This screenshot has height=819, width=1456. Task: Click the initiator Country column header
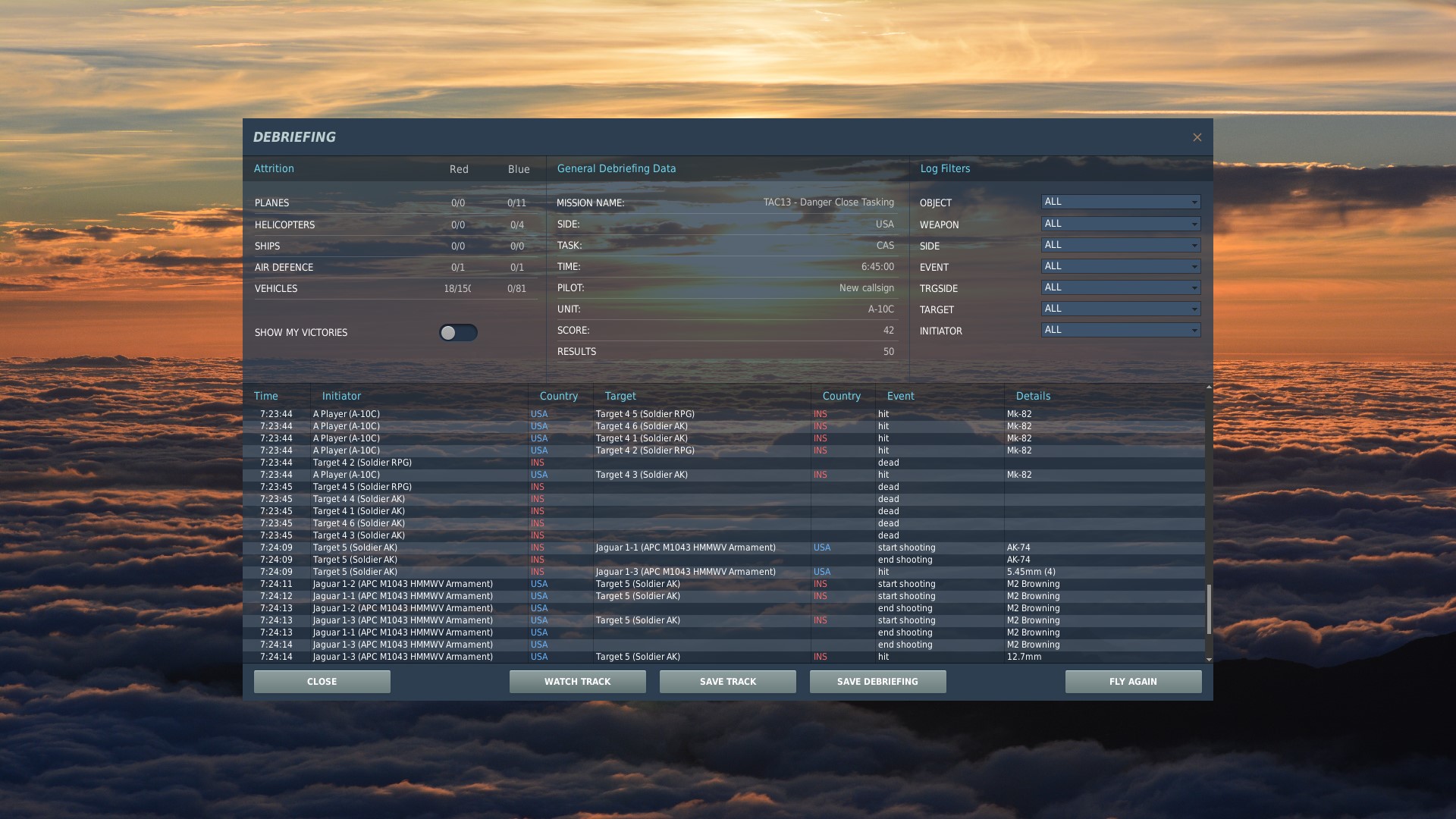558,396
